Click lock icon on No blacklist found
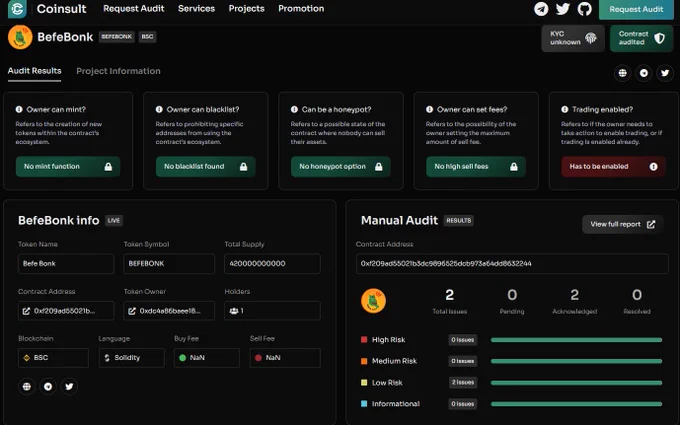Screen dimensions: 680x425 coord(243,167)
